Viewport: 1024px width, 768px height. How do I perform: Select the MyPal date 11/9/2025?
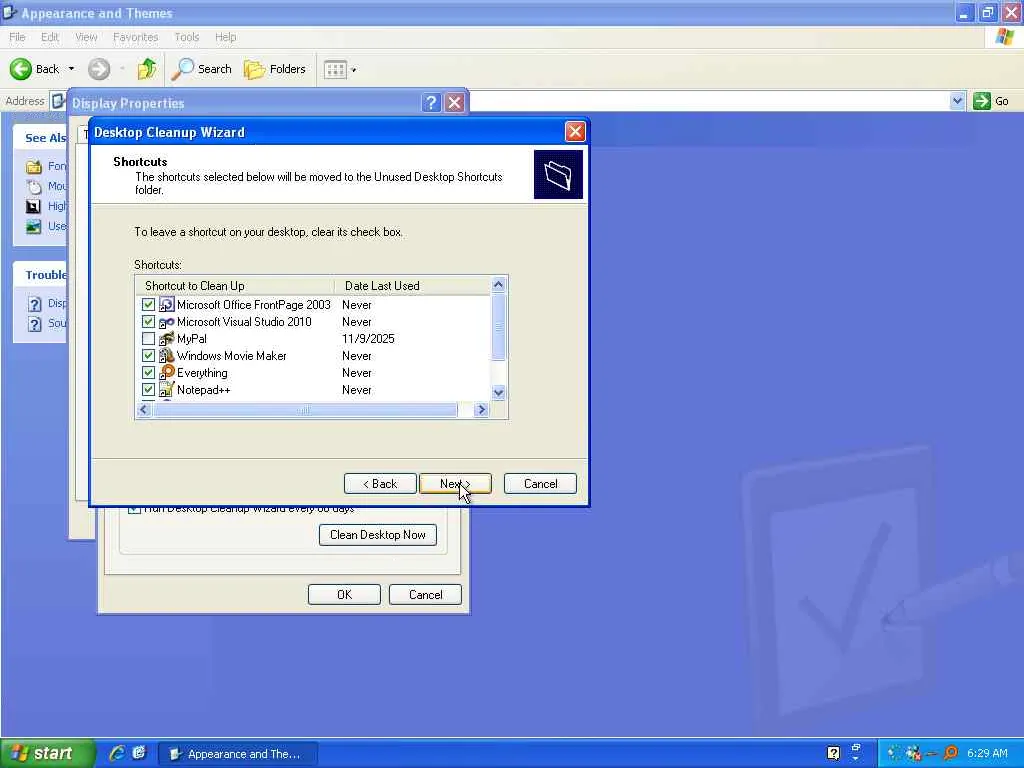click(x=368, y=339)
